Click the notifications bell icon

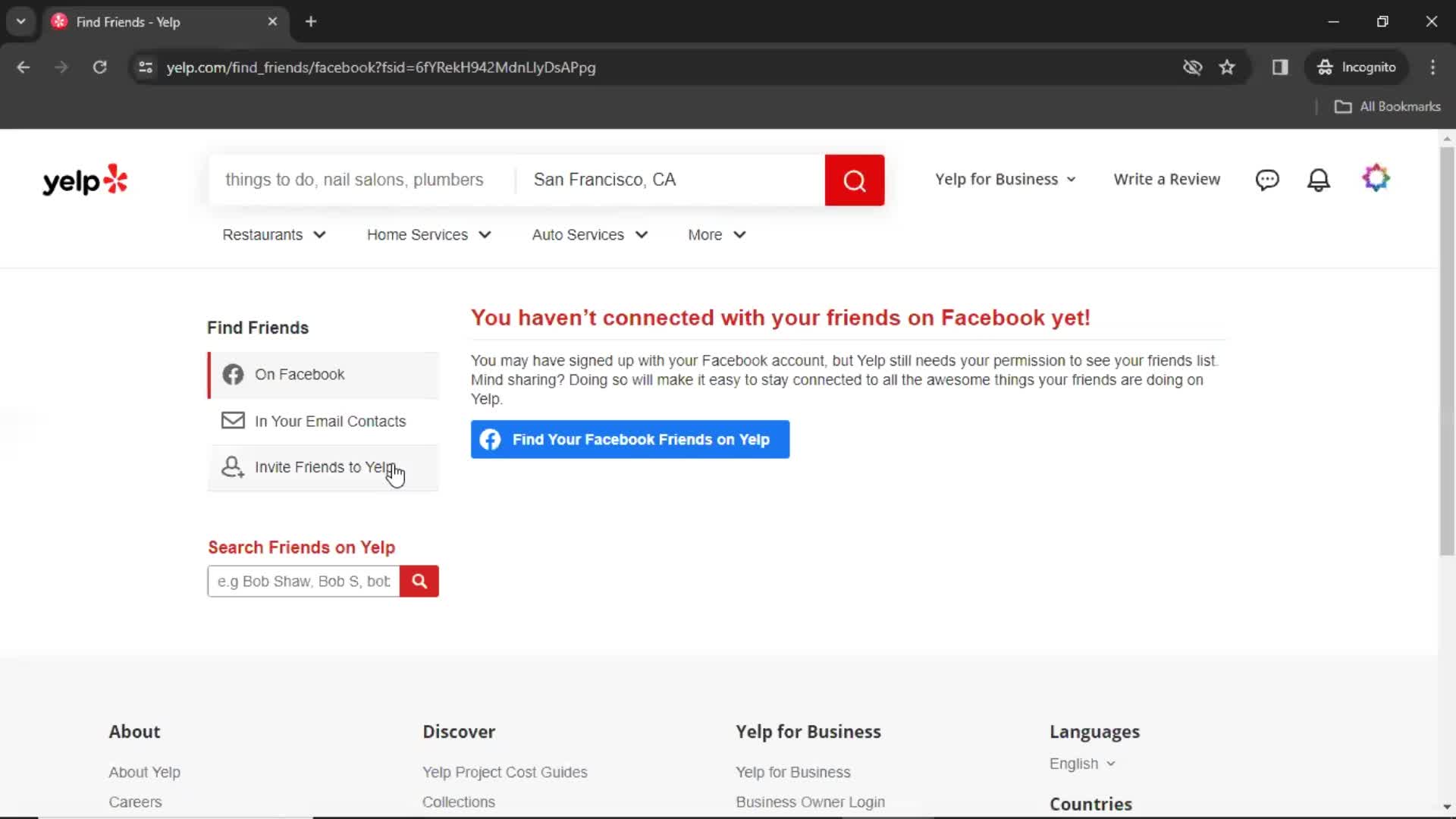1319,179
